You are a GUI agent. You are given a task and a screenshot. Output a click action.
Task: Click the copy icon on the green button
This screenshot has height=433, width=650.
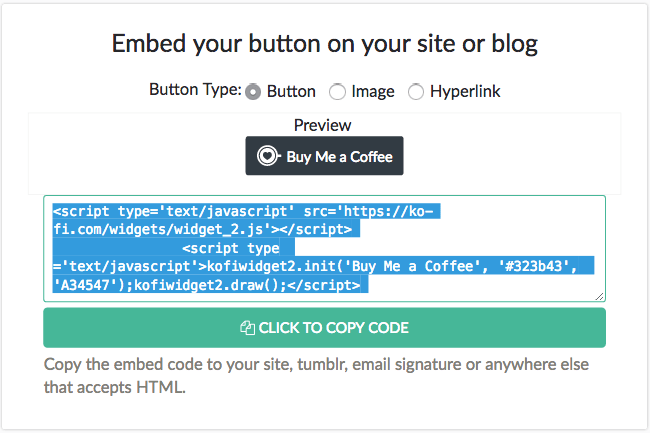[x=247, y=328]
